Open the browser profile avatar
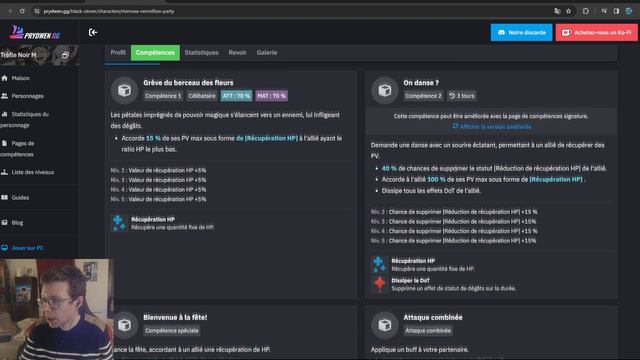Viewport: 640px width, 360px height. click(629, 11)
